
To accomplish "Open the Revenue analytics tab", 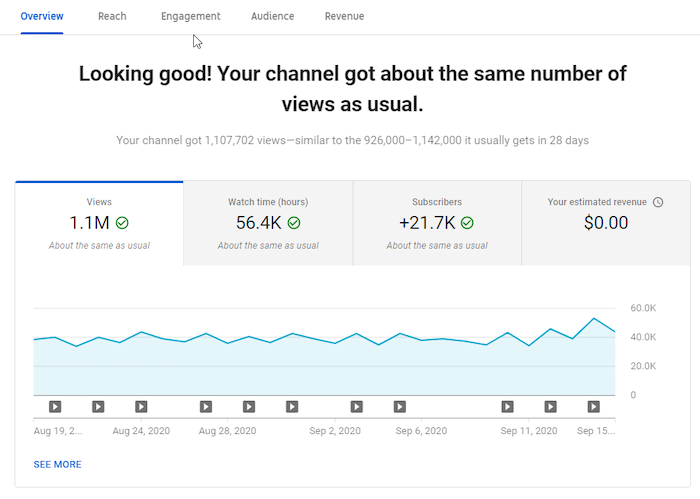I will [x=344, y=17].
